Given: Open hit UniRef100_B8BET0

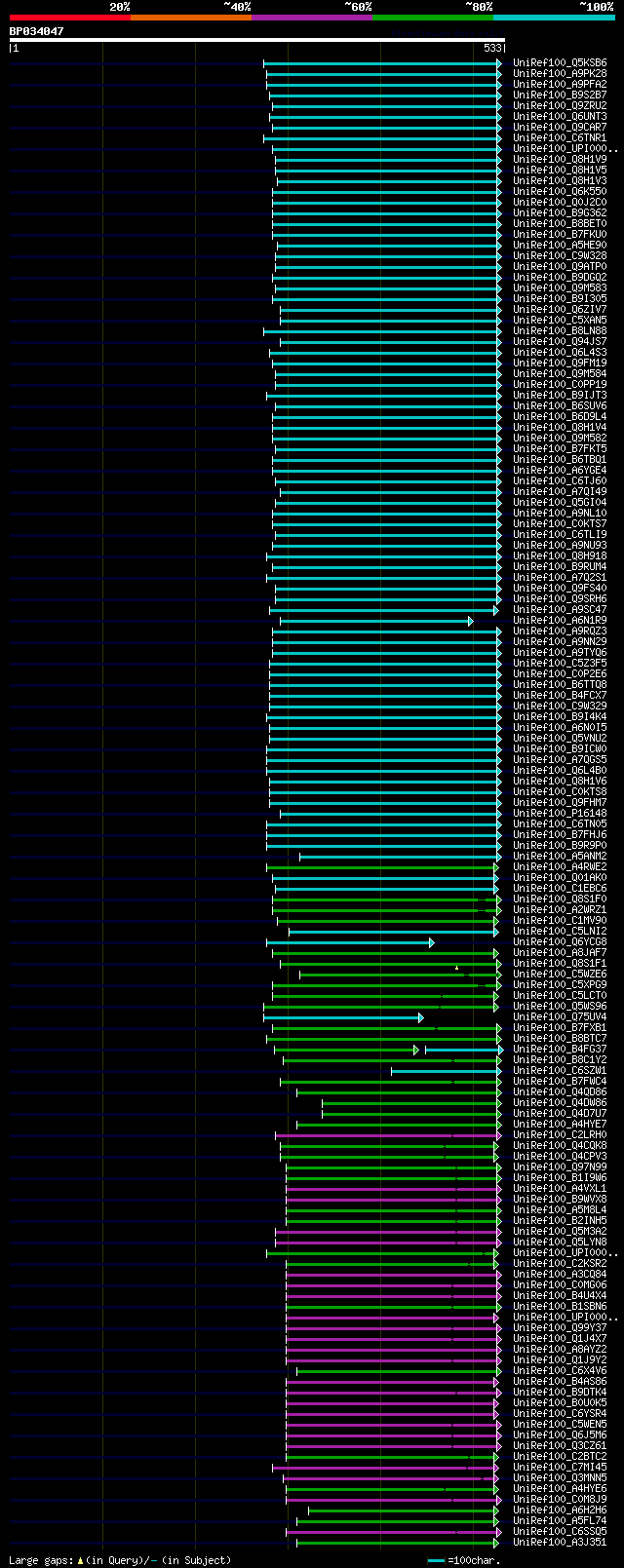Looking at the screenshot, I should (x=560, y=224).
